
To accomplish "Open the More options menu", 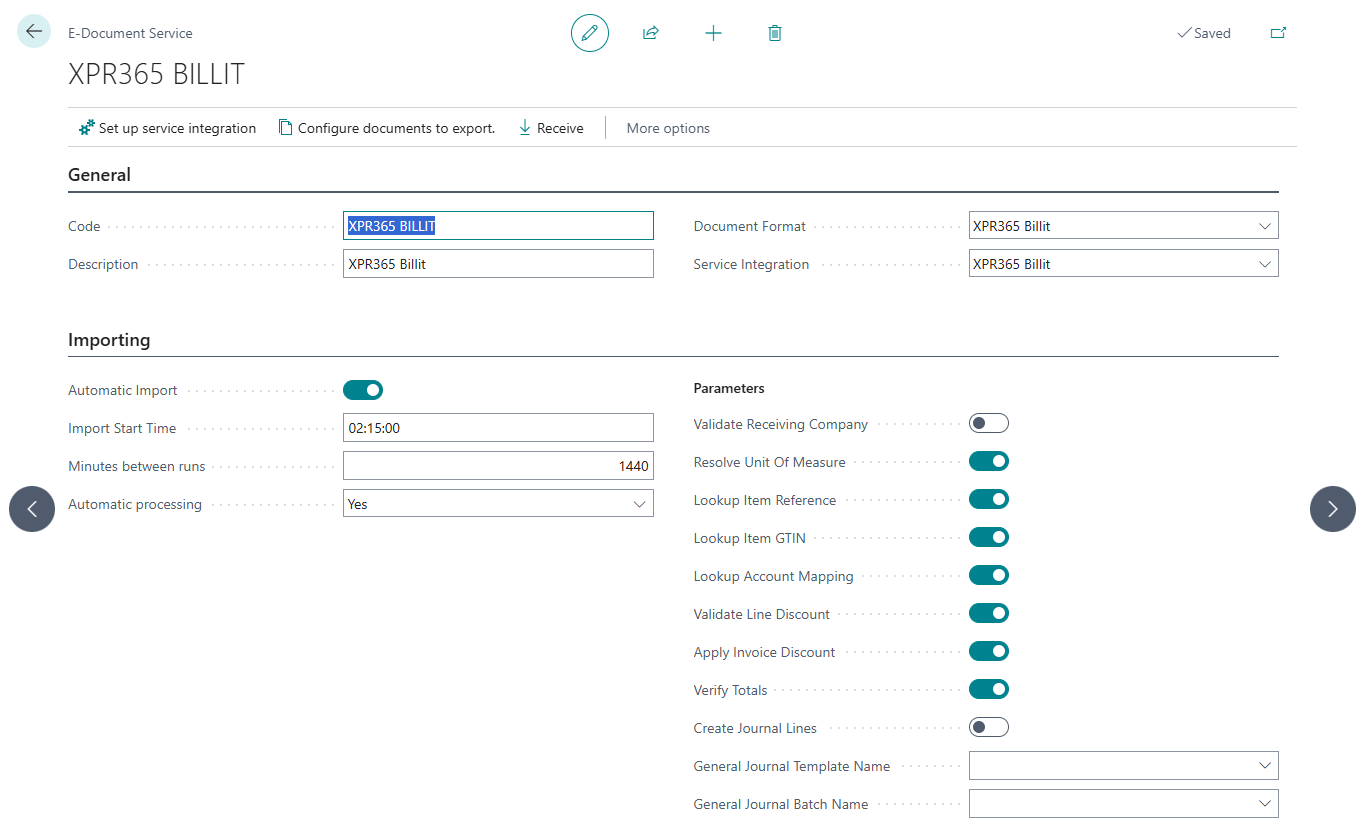I will [x=668, y=128].
